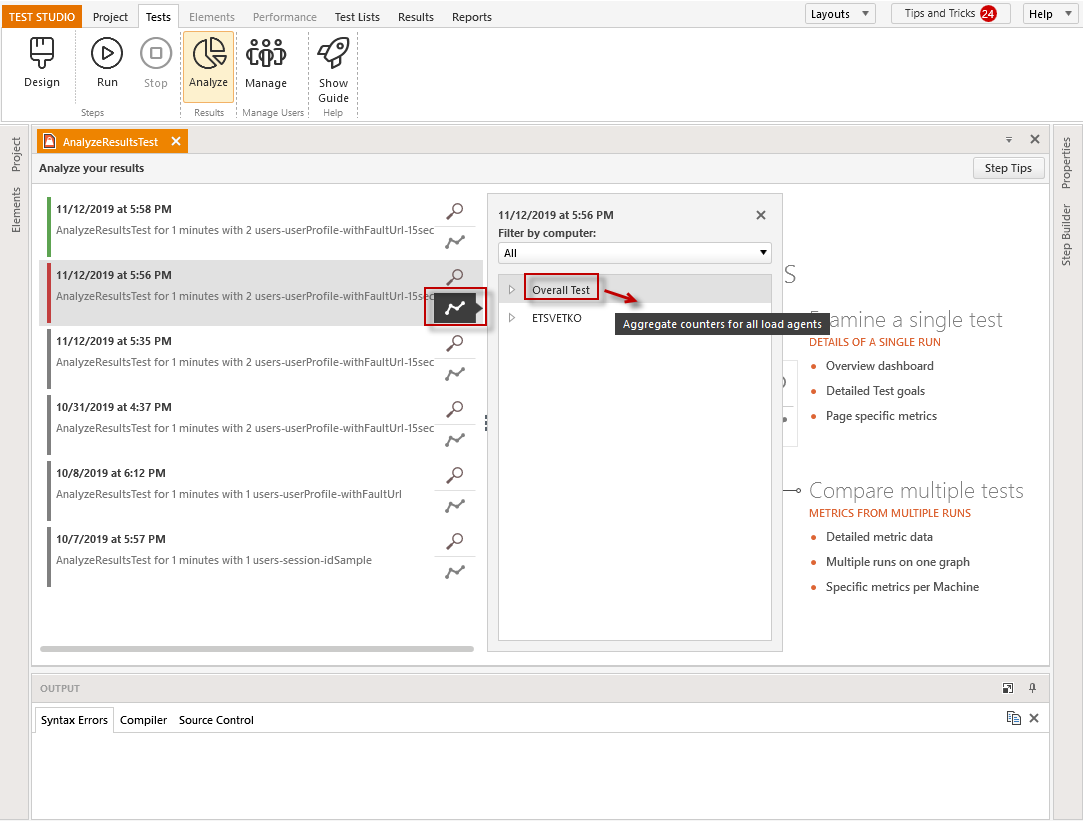The height and width of the screenshot is (821, 1083).
Task: Switch to Syntax Errors output tab
Action: [x=74, y=719]
